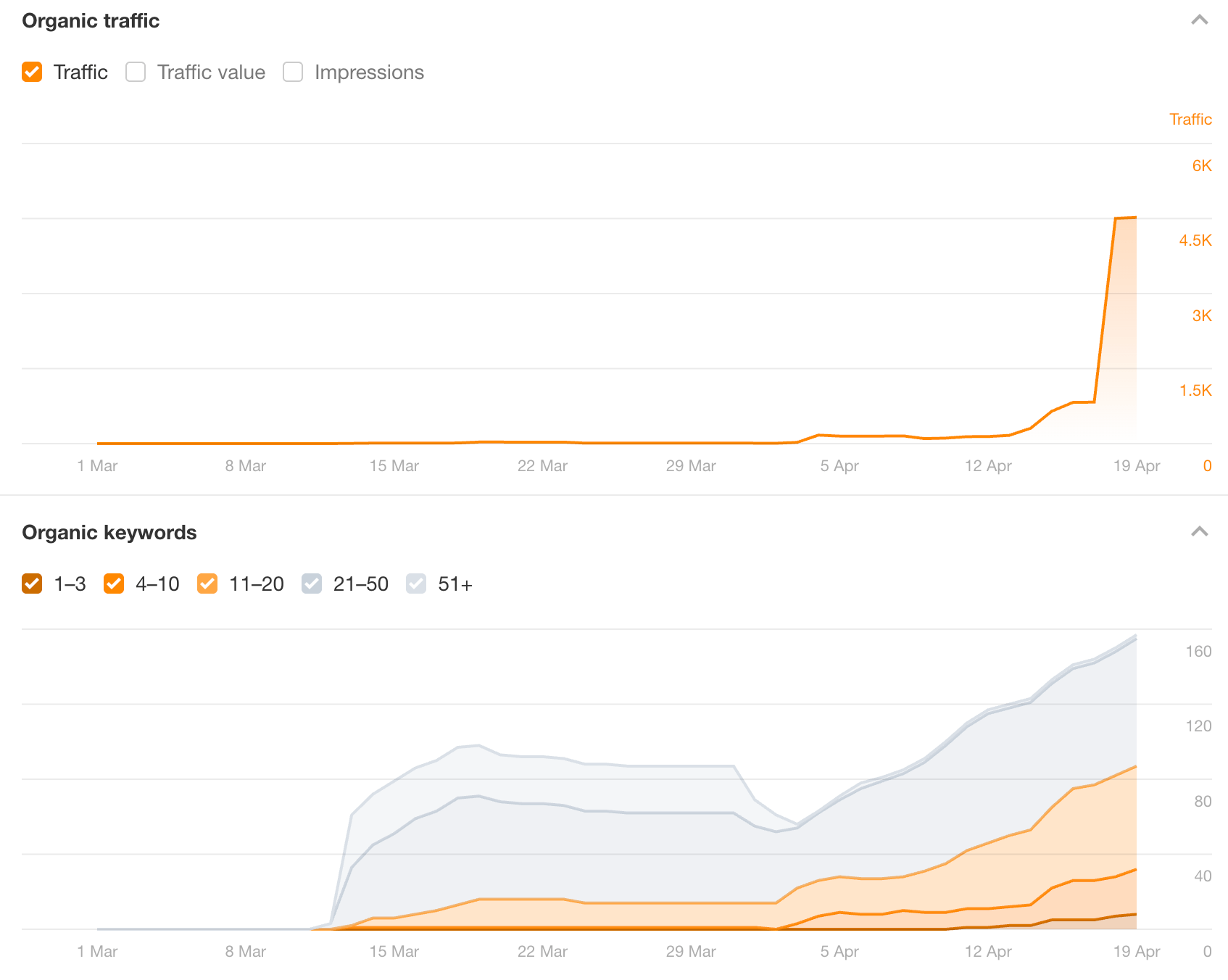Enable the Traffic value checkbox

pos(136,72)
